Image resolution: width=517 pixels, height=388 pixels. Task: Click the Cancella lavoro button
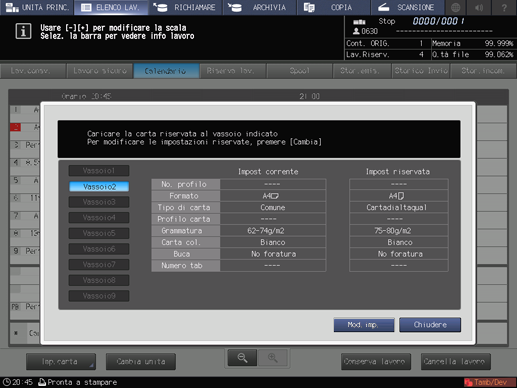click(x=456, y=362)
